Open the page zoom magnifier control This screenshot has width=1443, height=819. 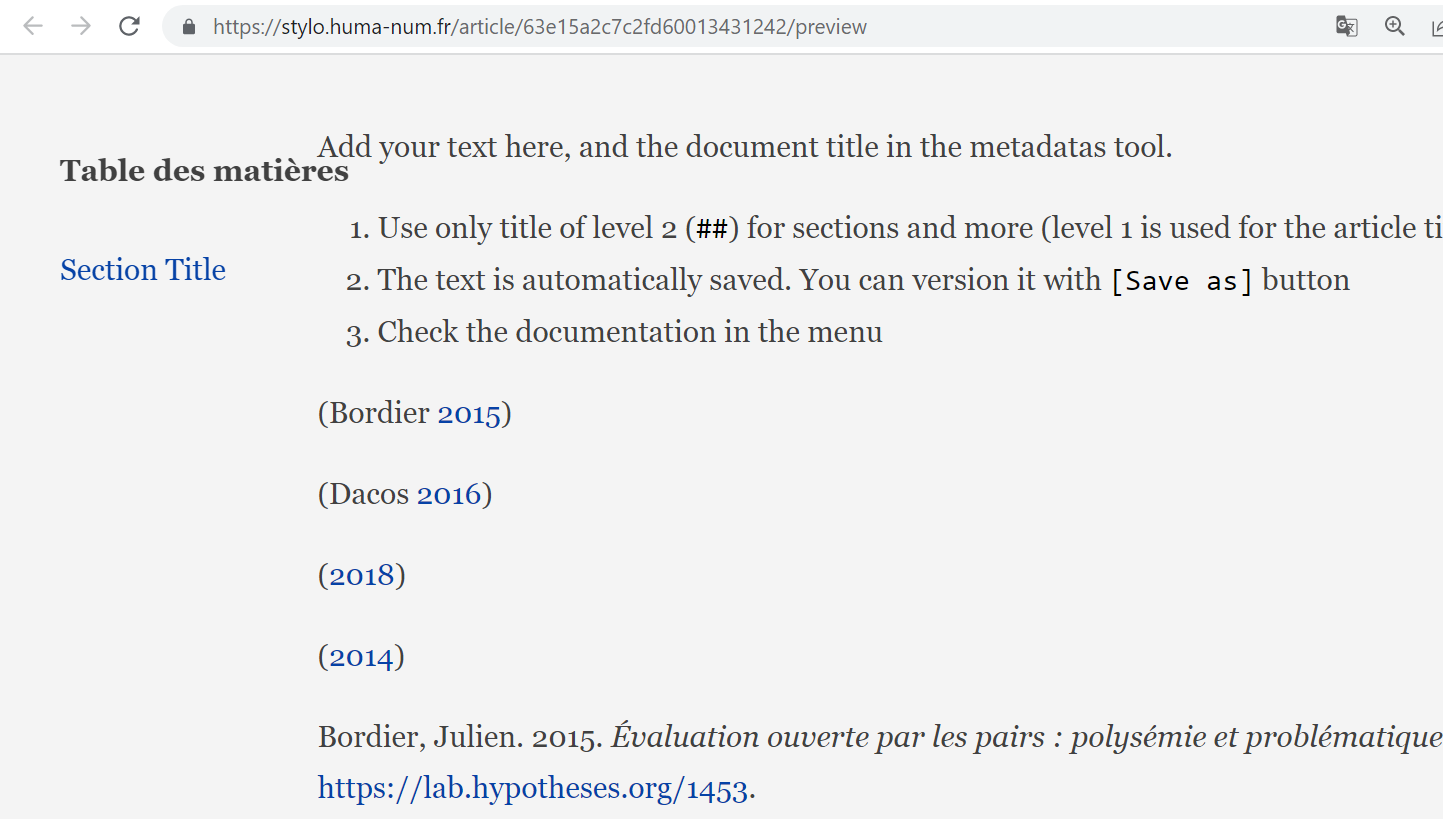[1394, 26]
